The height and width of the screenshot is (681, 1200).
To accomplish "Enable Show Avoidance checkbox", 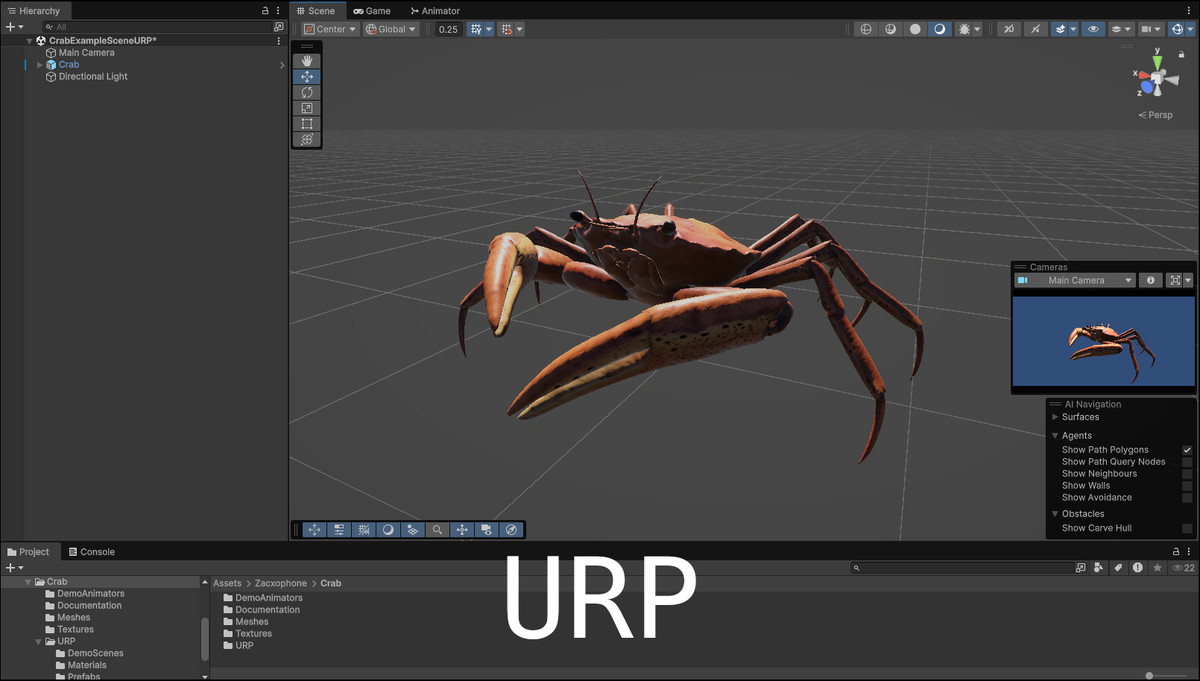I will click(x=1187, y=498).
